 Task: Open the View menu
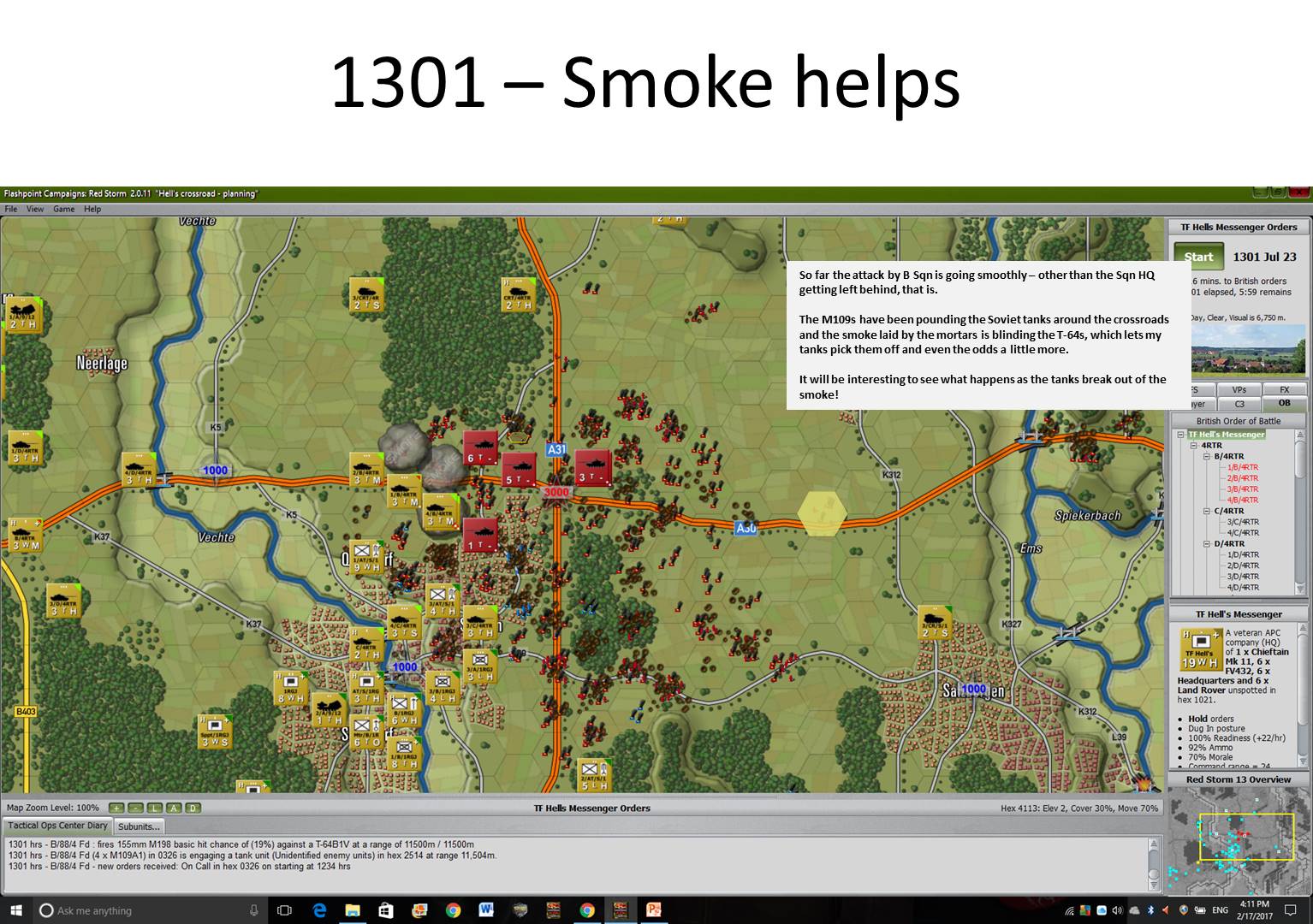[x=35, y=209]
